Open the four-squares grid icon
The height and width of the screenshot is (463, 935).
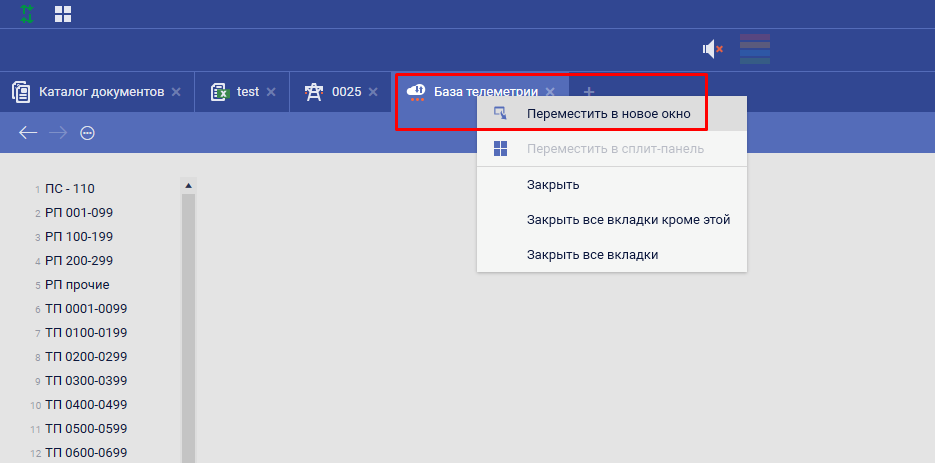pyautogui.click(x=63, y=14)
